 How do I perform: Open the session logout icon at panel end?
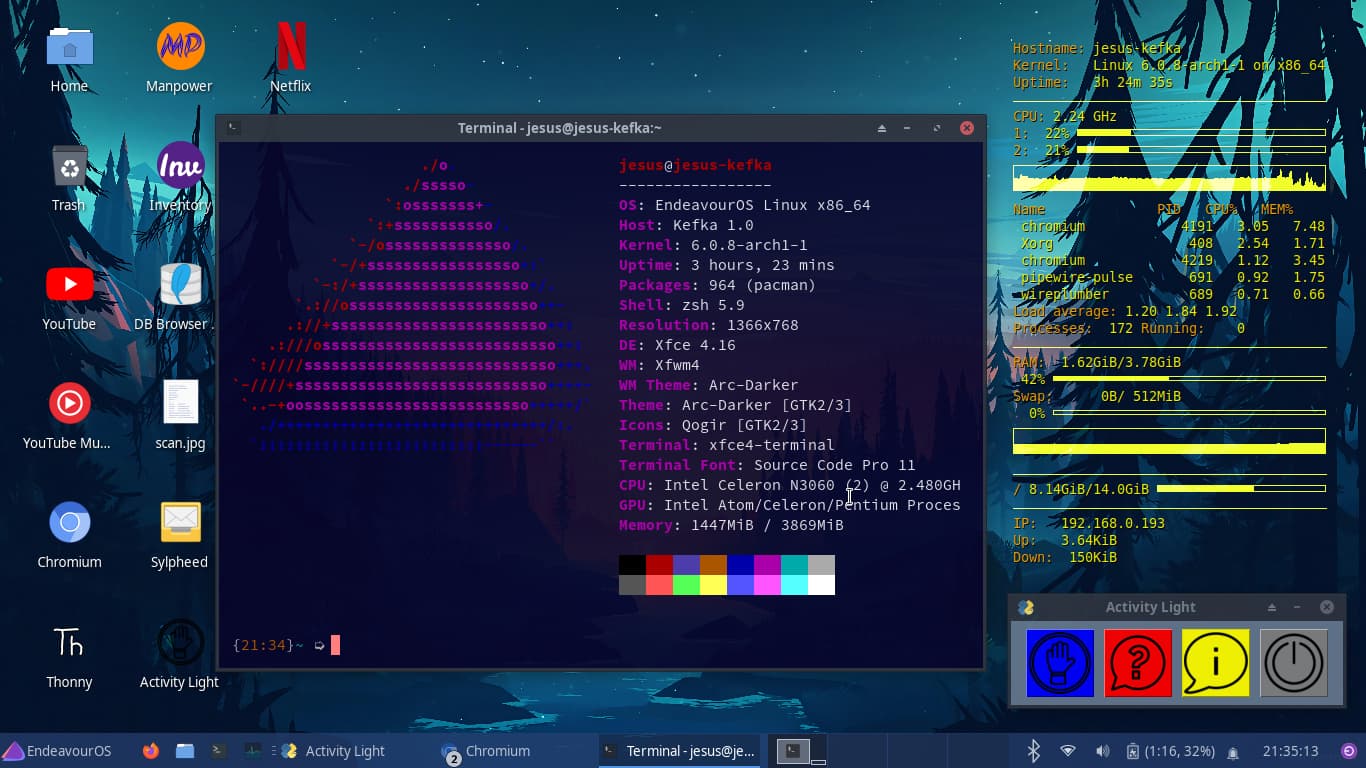(1349, 751)
